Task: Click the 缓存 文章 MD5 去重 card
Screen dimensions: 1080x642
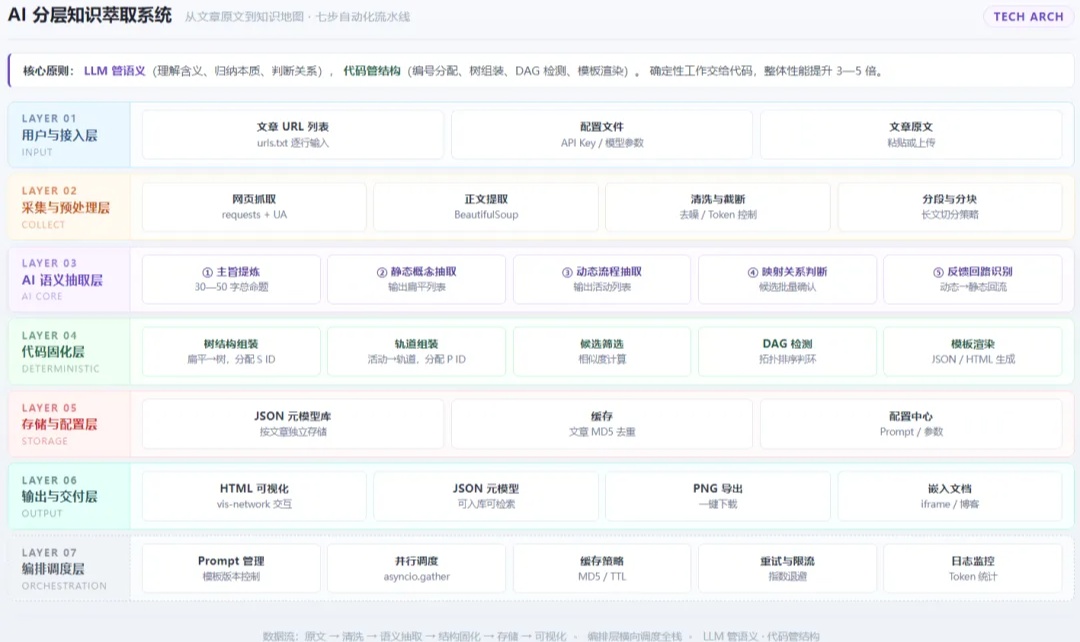Action: coord(602,424)
